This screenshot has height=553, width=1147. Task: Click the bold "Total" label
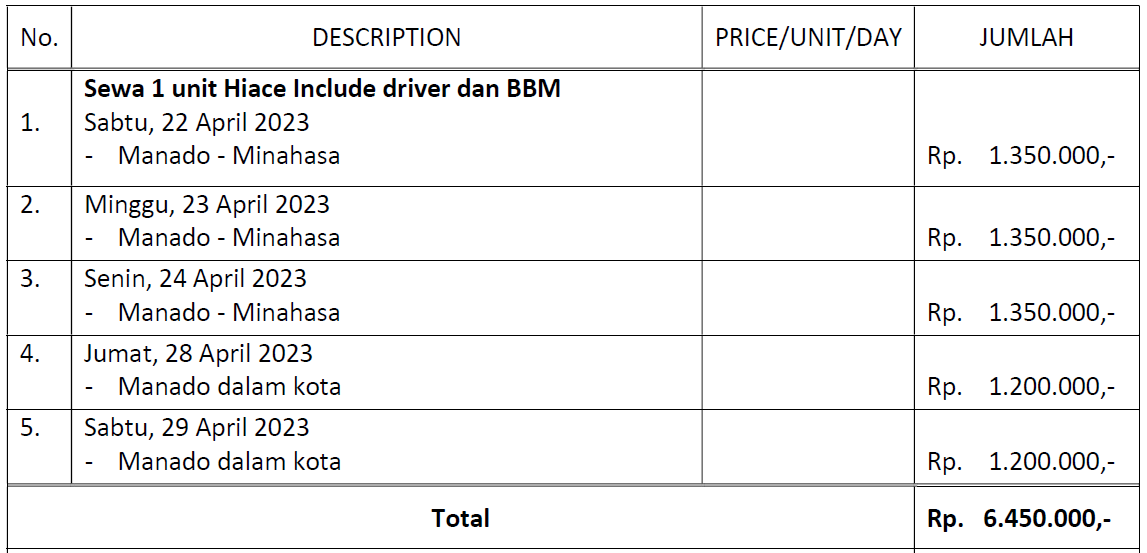pos(460,519)
